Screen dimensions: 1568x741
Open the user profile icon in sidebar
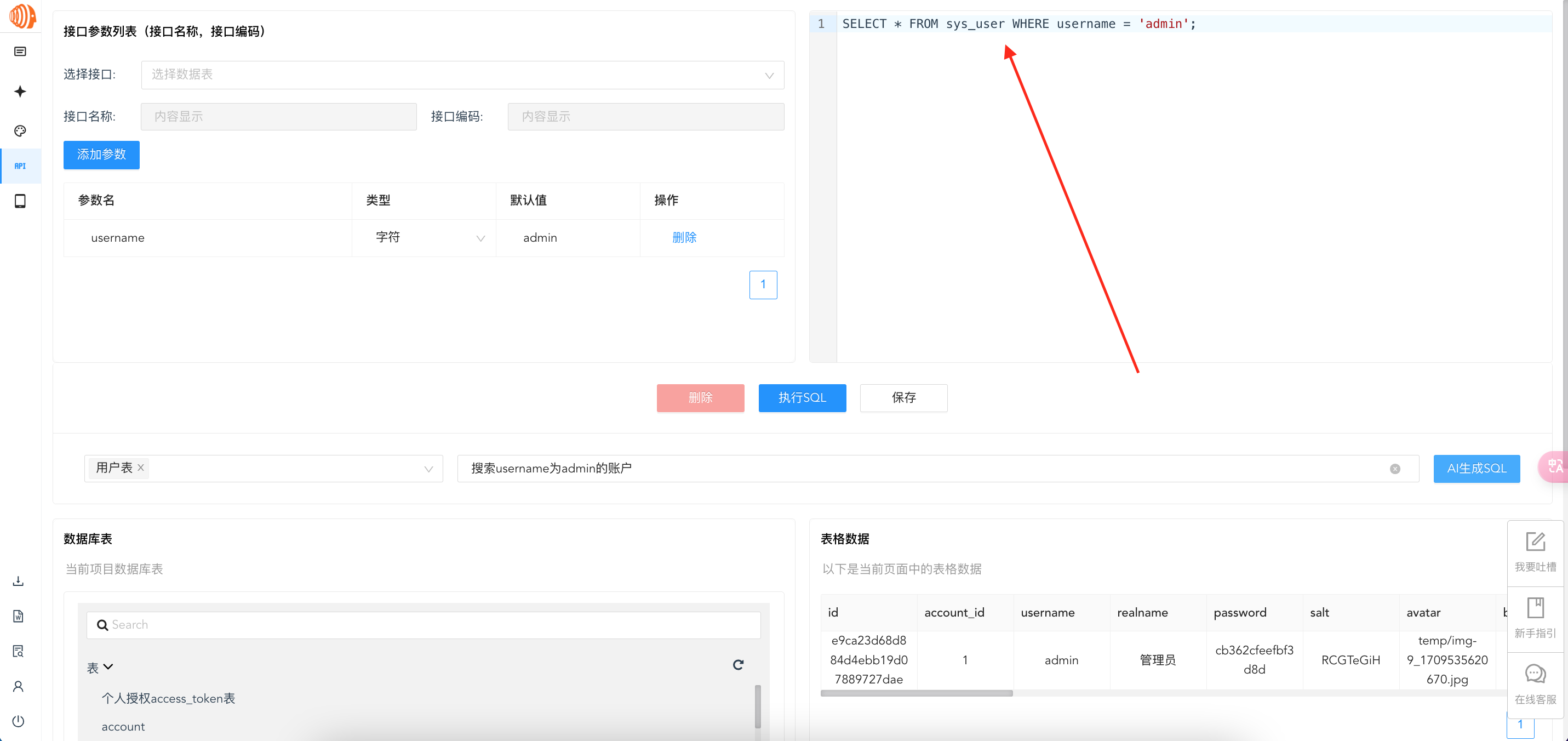tap(18, 686)
